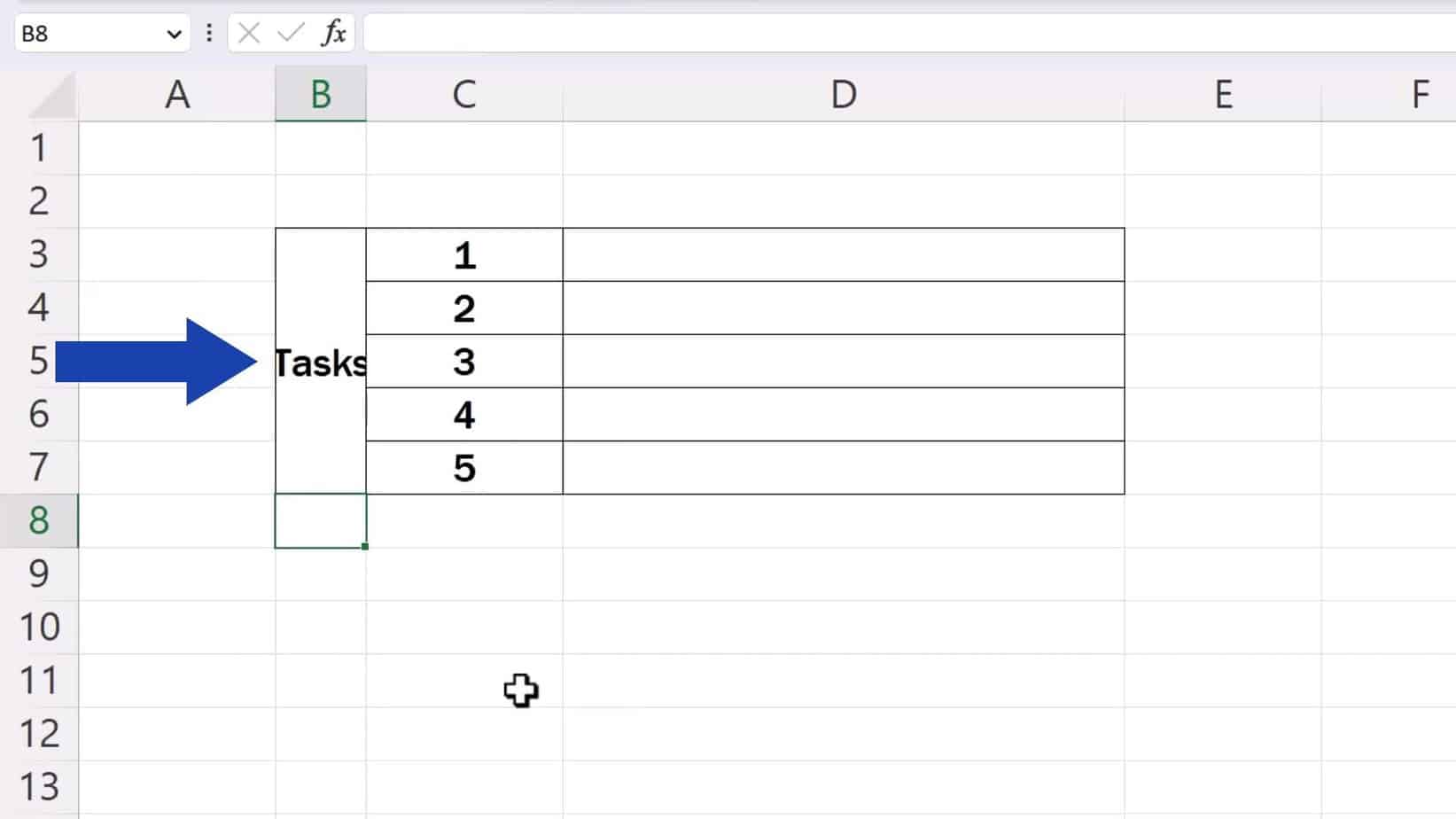Select row header 5
The image size is (1456, 819).
point(39,362)
